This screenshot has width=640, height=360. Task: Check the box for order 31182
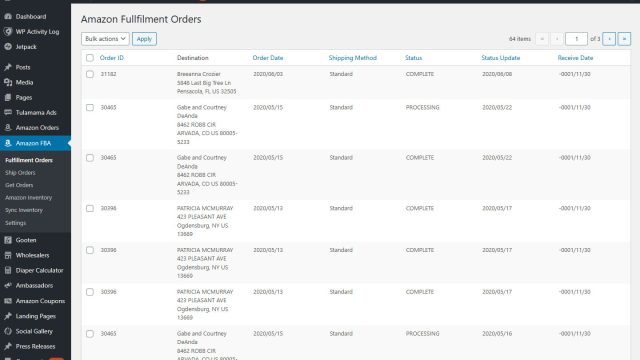(x=90, y=74)
